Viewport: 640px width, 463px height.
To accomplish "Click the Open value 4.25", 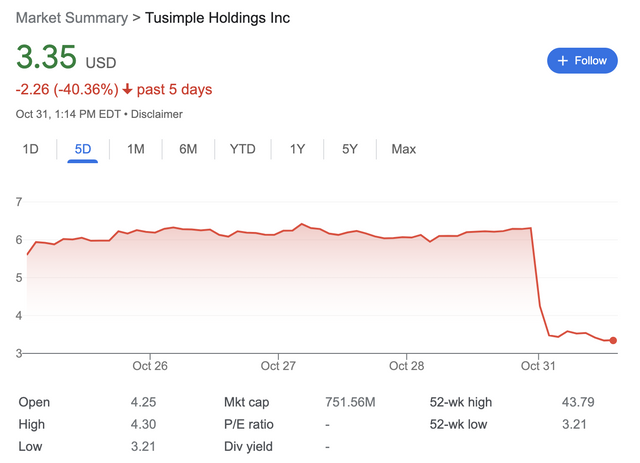I will (x=143, y=402).
